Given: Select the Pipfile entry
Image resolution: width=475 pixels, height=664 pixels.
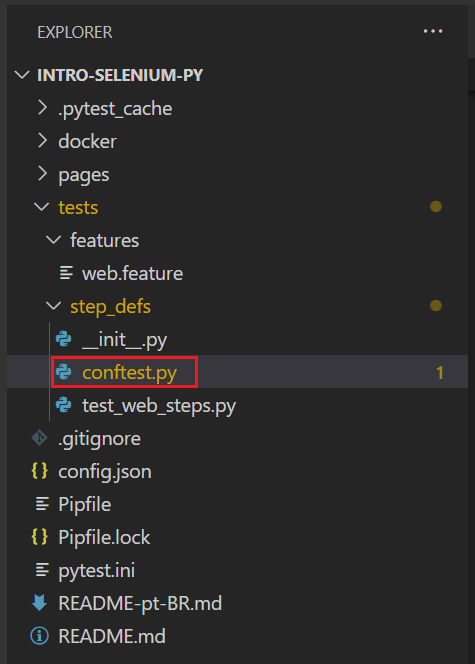Looking at the screenshot, I should 238,504.
